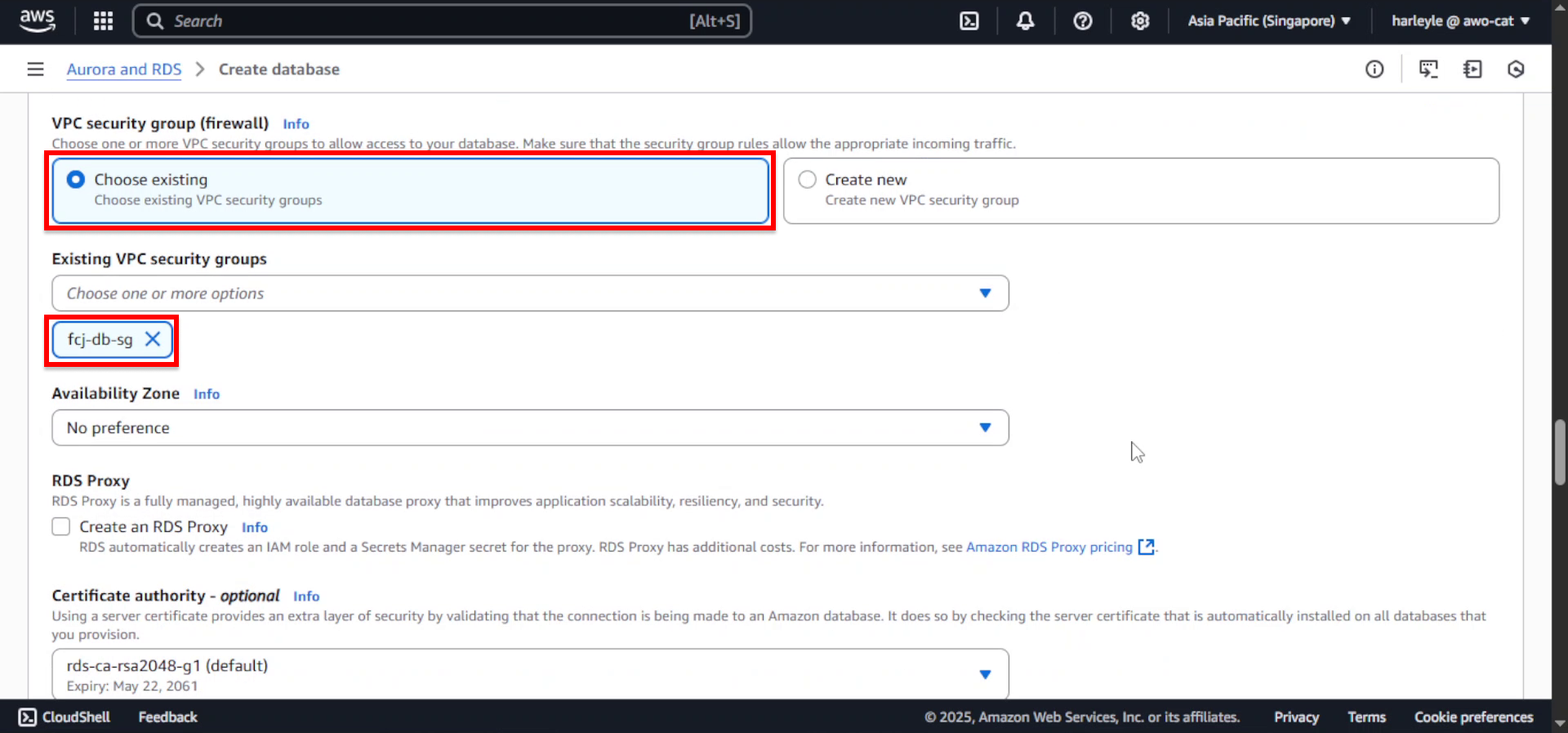Open the settings gear
Screen dimensions: 1568x733
[x=1140, y=21]
